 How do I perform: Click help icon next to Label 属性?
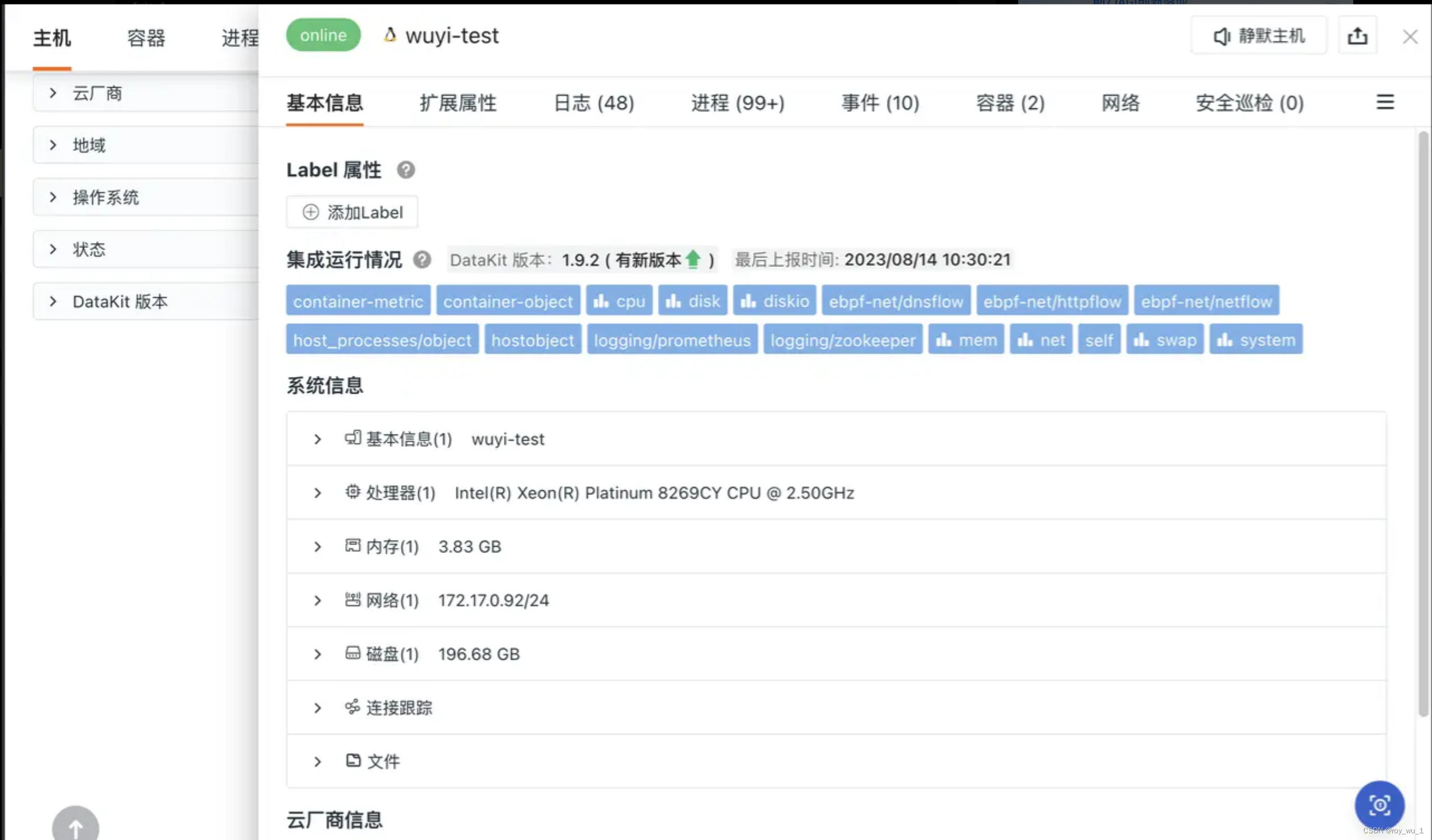[406, 169]
